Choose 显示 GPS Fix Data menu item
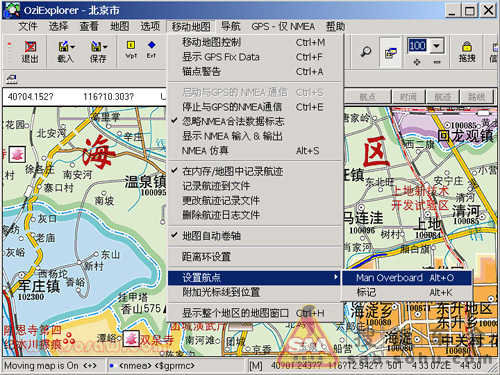 coord(255,57)
